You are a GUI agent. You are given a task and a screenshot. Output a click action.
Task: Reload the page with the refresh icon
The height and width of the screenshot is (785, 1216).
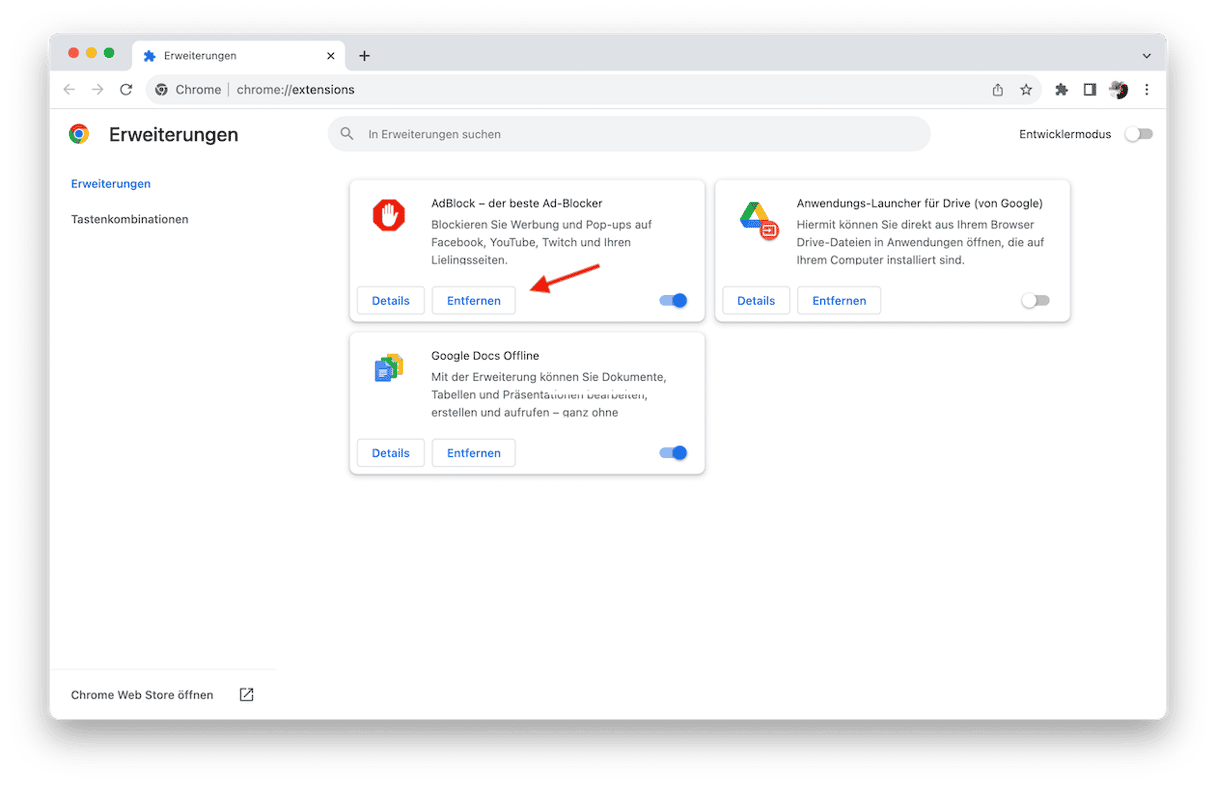[126, 90]
